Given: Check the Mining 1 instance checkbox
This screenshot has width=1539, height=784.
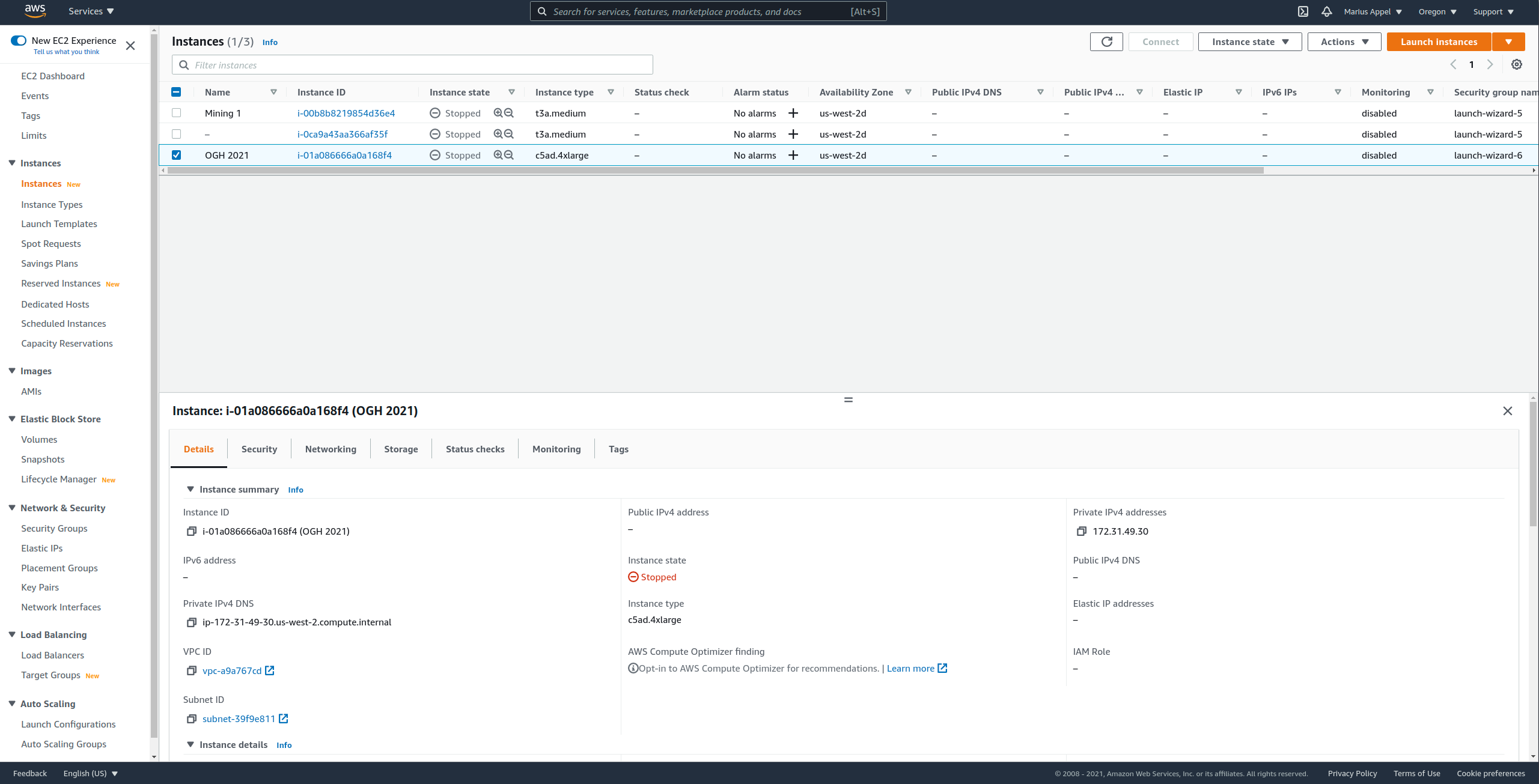Looking at the screenshot, I should tap(176, 113).
